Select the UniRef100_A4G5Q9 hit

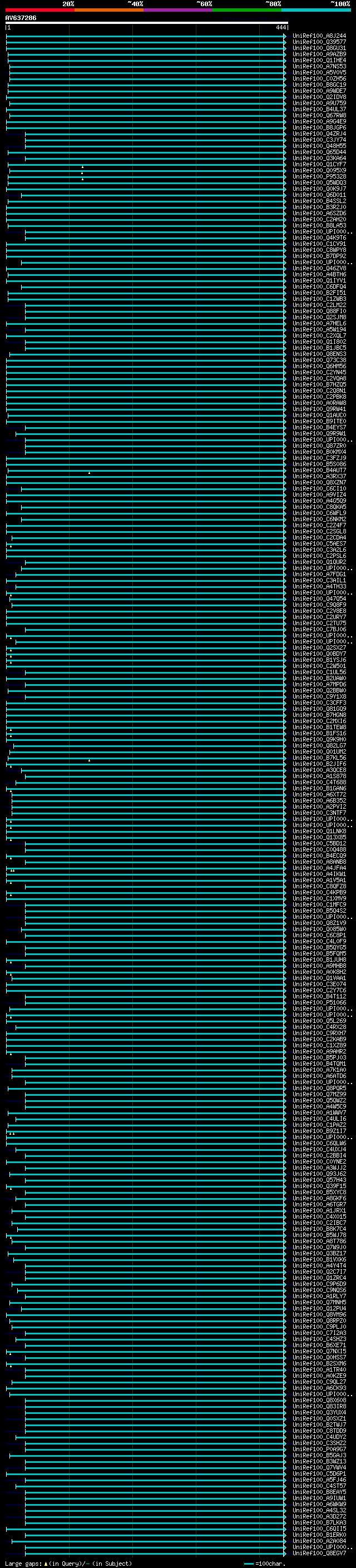[319, 501]
